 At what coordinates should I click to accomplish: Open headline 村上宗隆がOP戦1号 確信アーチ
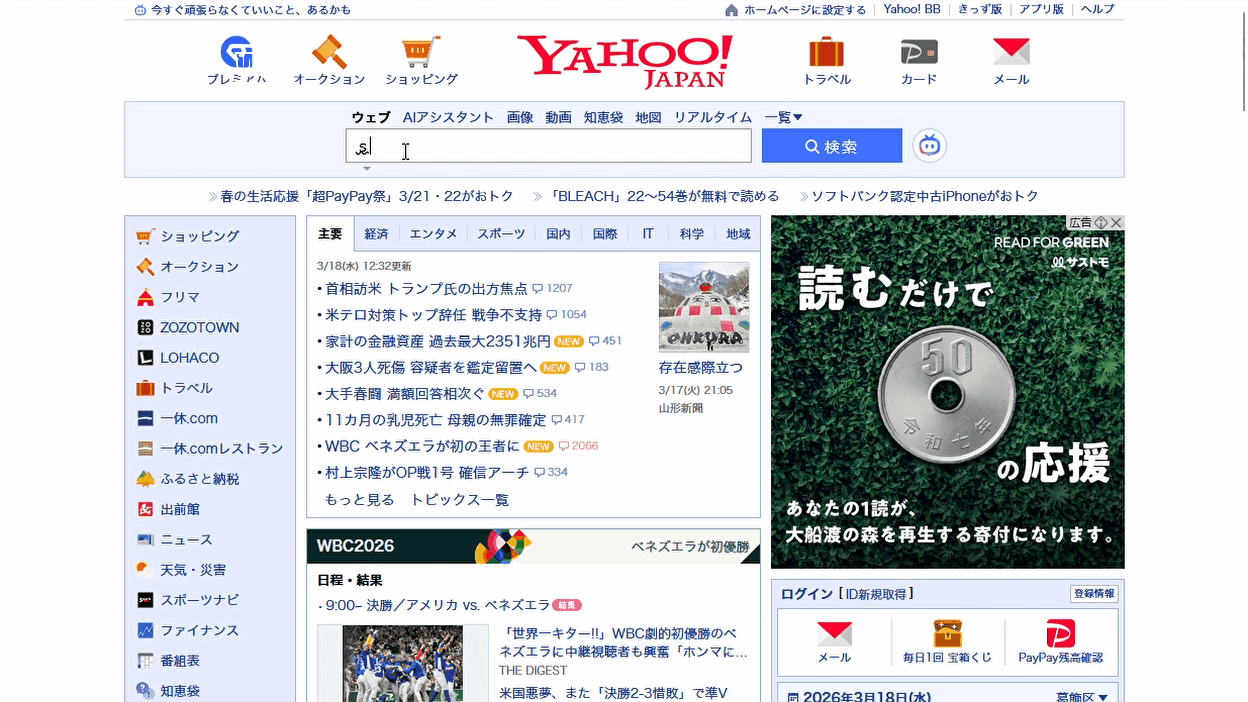(x=427, y=472)
